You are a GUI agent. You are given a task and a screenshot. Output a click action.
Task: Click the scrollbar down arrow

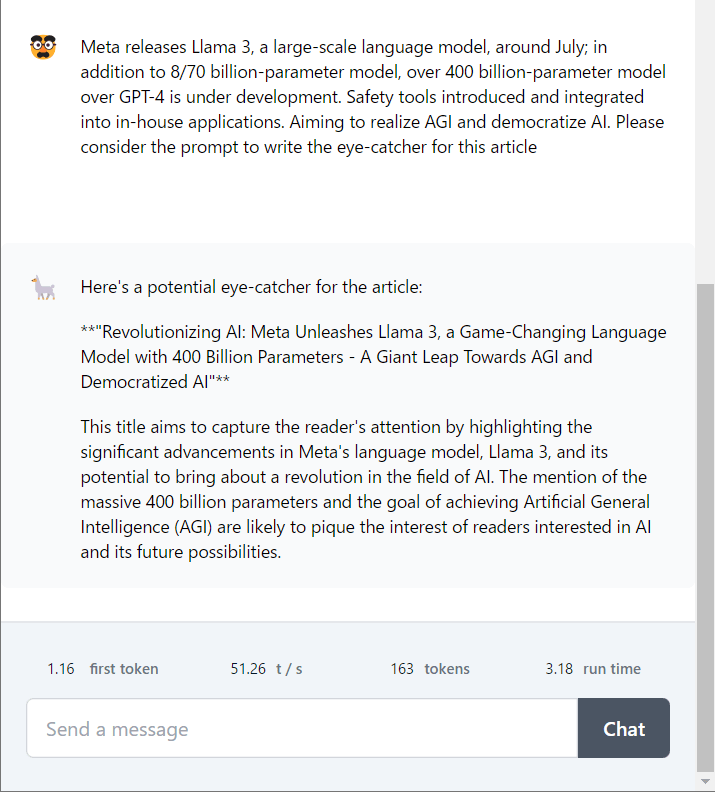[705, 781]
